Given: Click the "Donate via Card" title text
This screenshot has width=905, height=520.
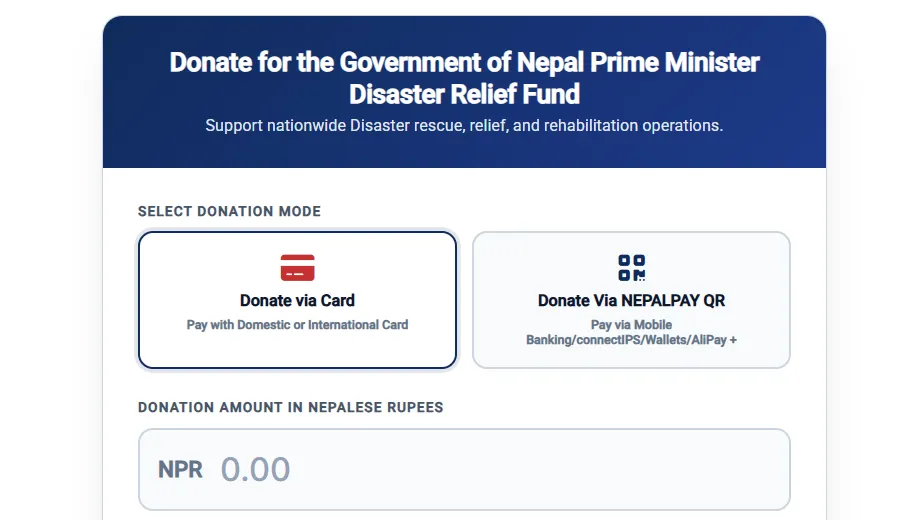Looking at the screenshot, I should 297,301.
